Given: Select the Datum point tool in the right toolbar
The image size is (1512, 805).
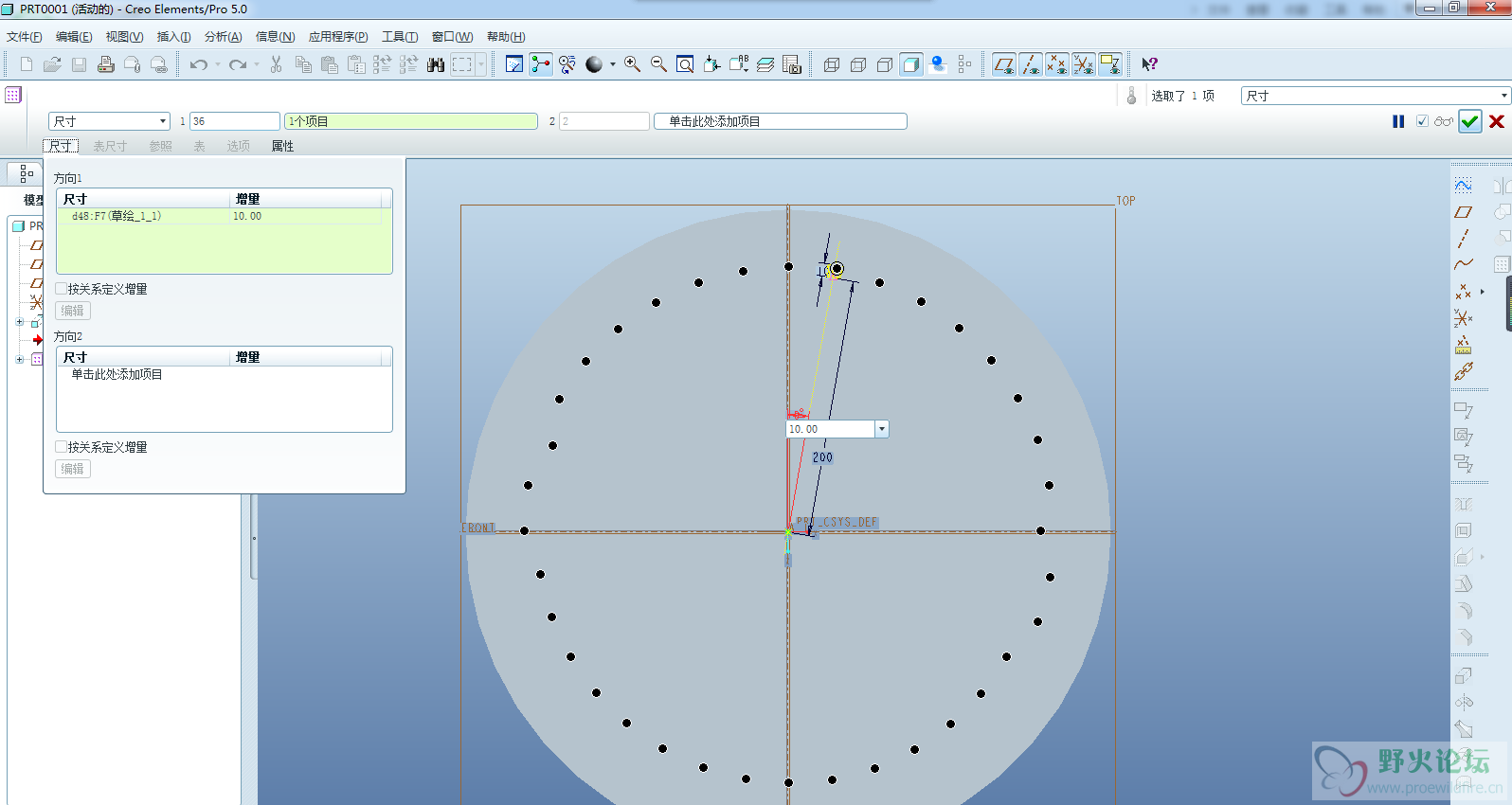Looking at the screenshot, I should [1464, 292].
